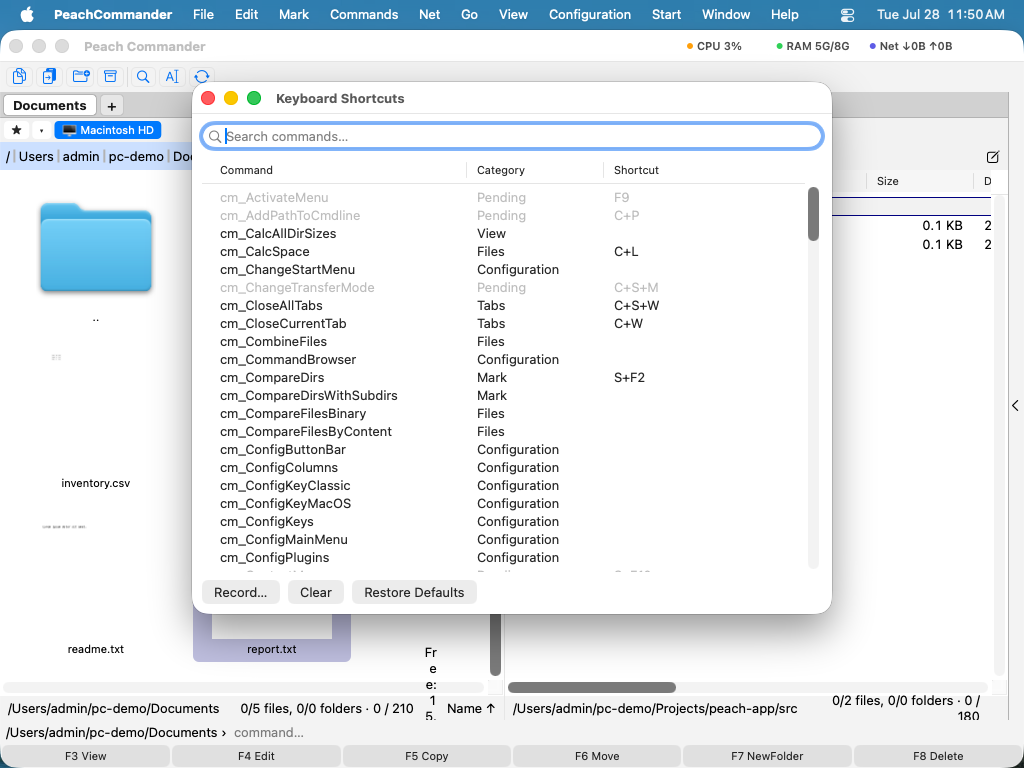Click the Clear button
Screen dimensions: 1024x768
tap(316, 592)
